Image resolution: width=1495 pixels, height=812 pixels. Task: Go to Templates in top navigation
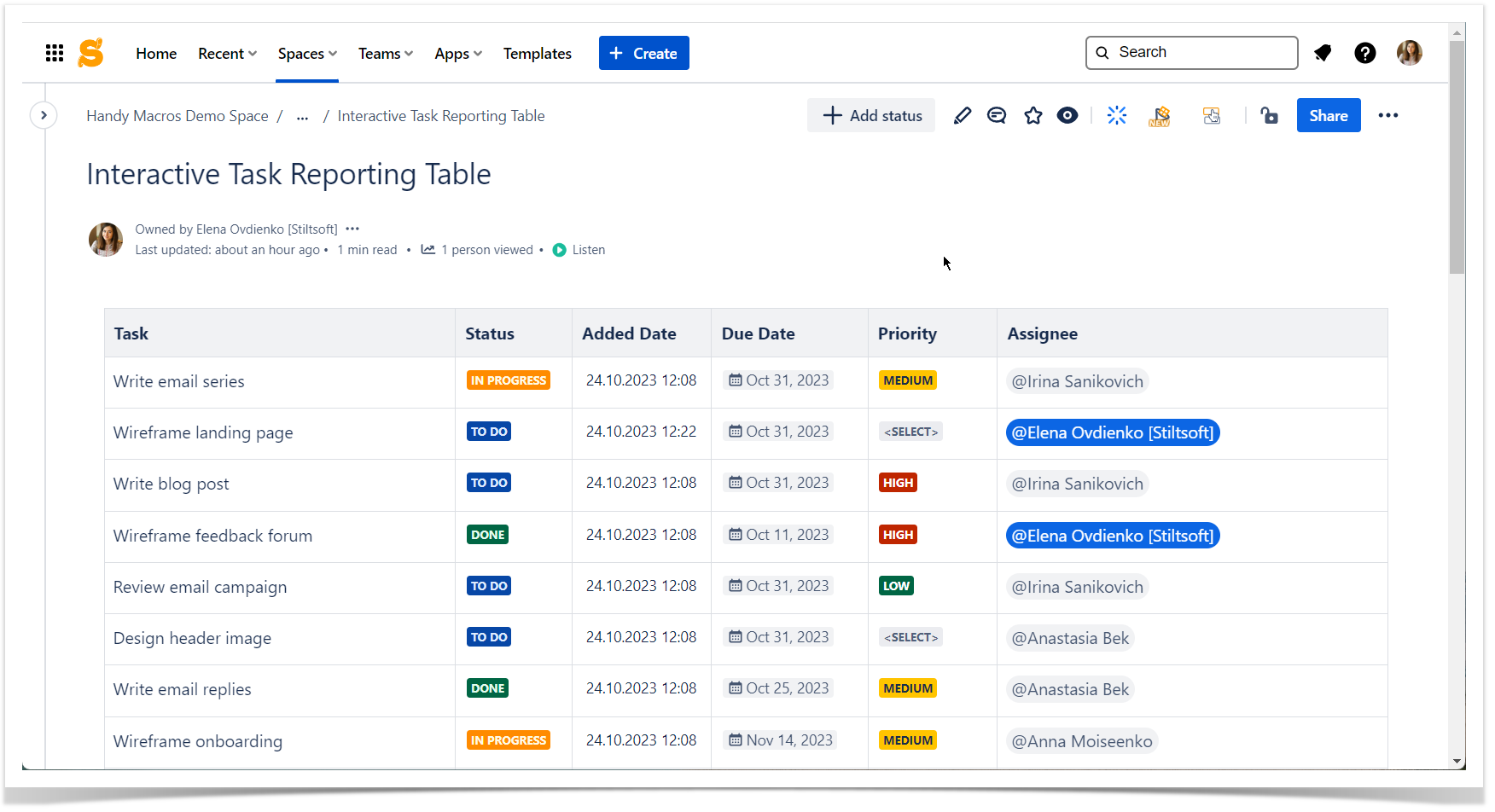538,54
